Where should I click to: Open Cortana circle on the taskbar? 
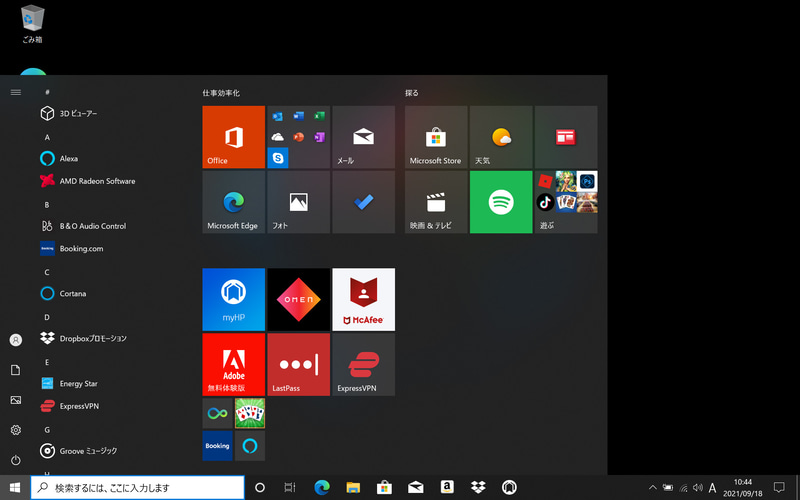[260, 488]
